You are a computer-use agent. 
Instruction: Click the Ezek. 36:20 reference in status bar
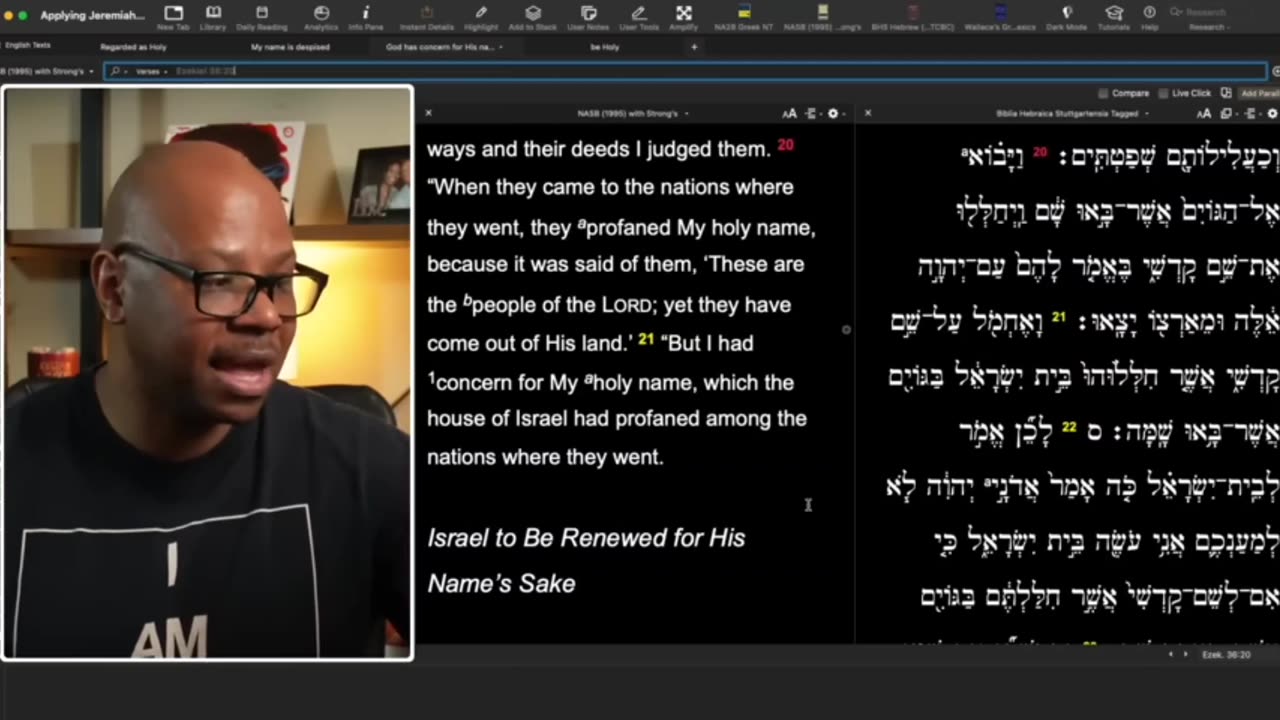[x=1226, y=654]
